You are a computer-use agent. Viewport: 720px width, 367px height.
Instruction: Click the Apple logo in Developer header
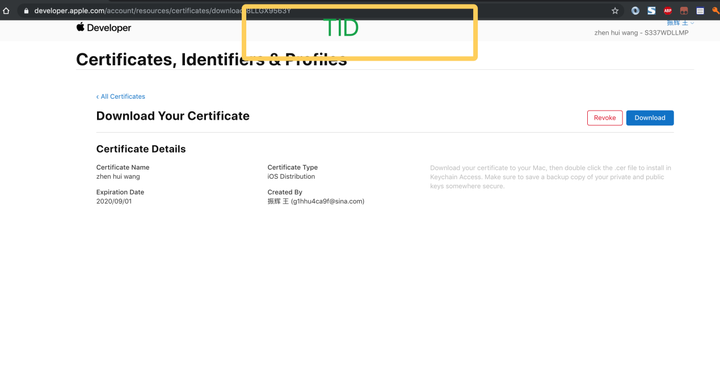point(80,27)
